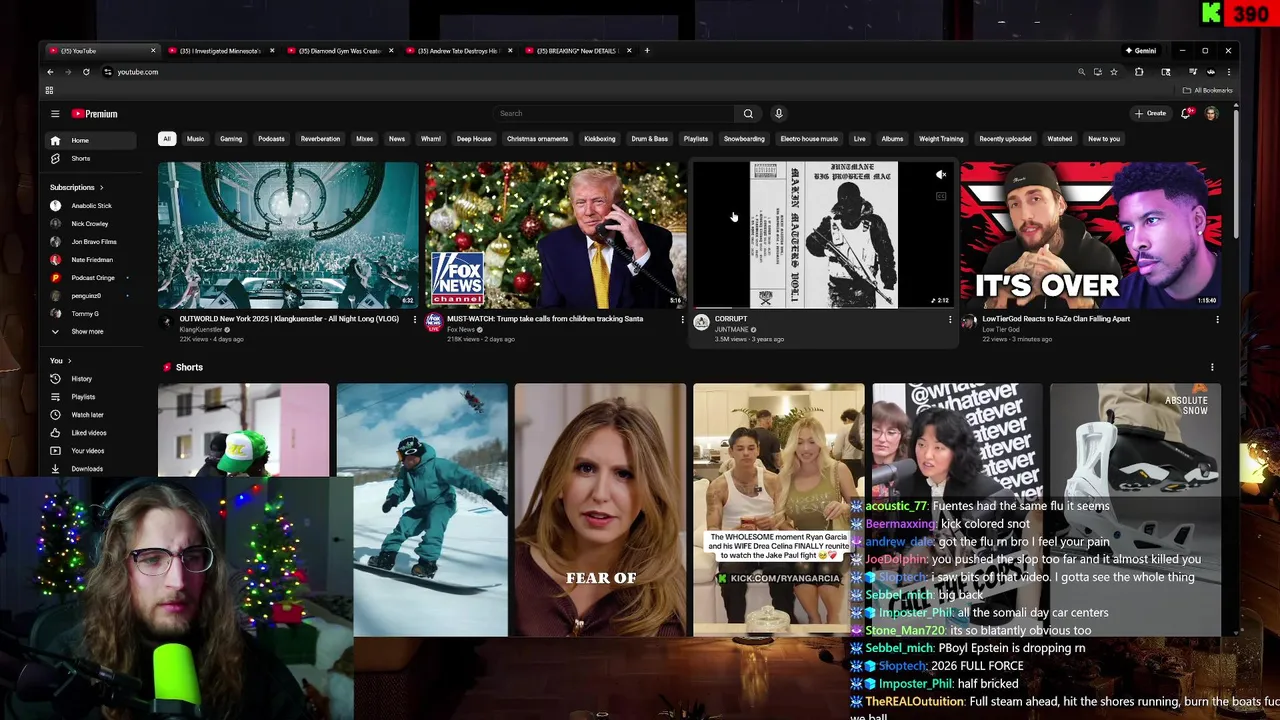Switch to the Diamond Gym browser tab

(x=340, y=51)
